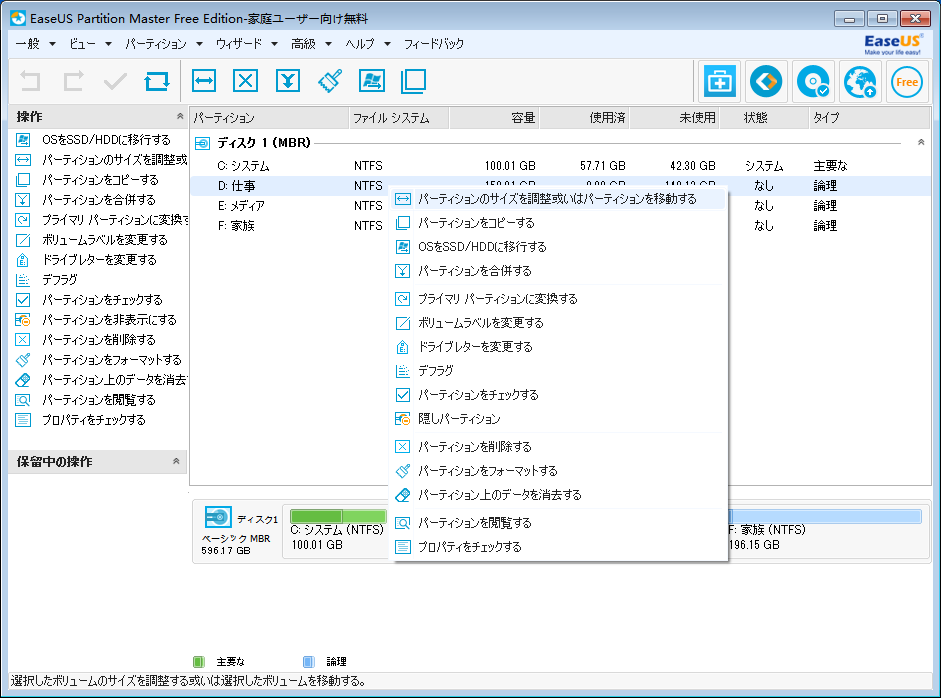Open the フィードバック menu item
The image size is (941, 698).
(433, 44)
